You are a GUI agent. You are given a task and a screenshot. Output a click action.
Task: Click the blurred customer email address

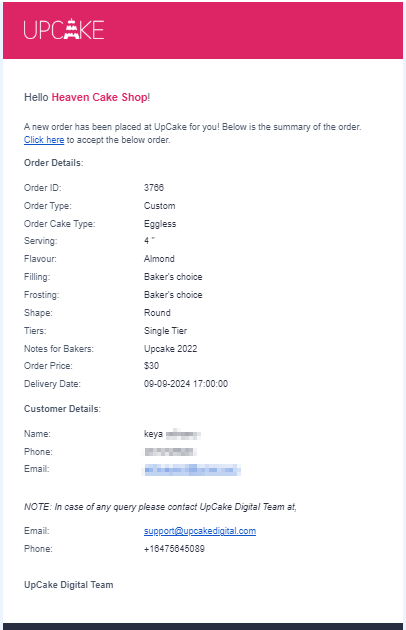point(193,469)
